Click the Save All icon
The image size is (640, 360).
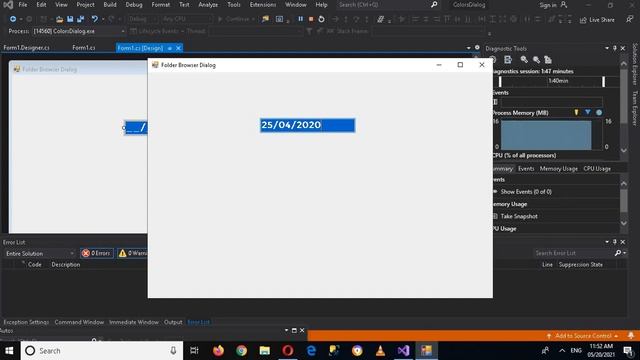(x=80, y=19)
